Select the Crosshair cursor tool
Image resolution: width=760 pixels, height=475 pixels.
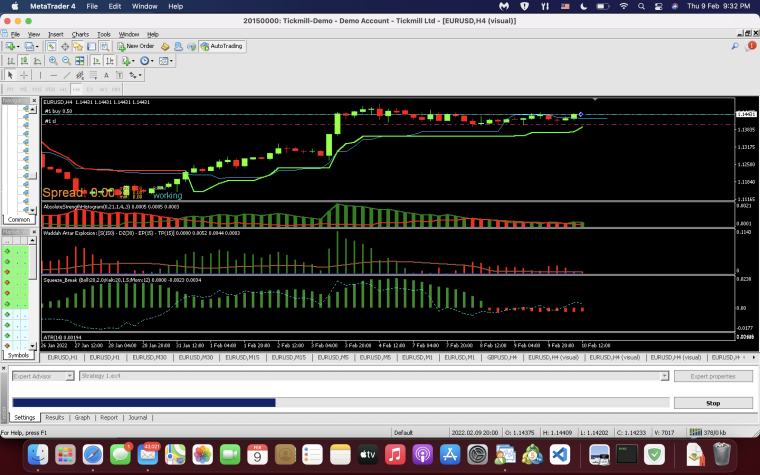[x=24, y=75]
